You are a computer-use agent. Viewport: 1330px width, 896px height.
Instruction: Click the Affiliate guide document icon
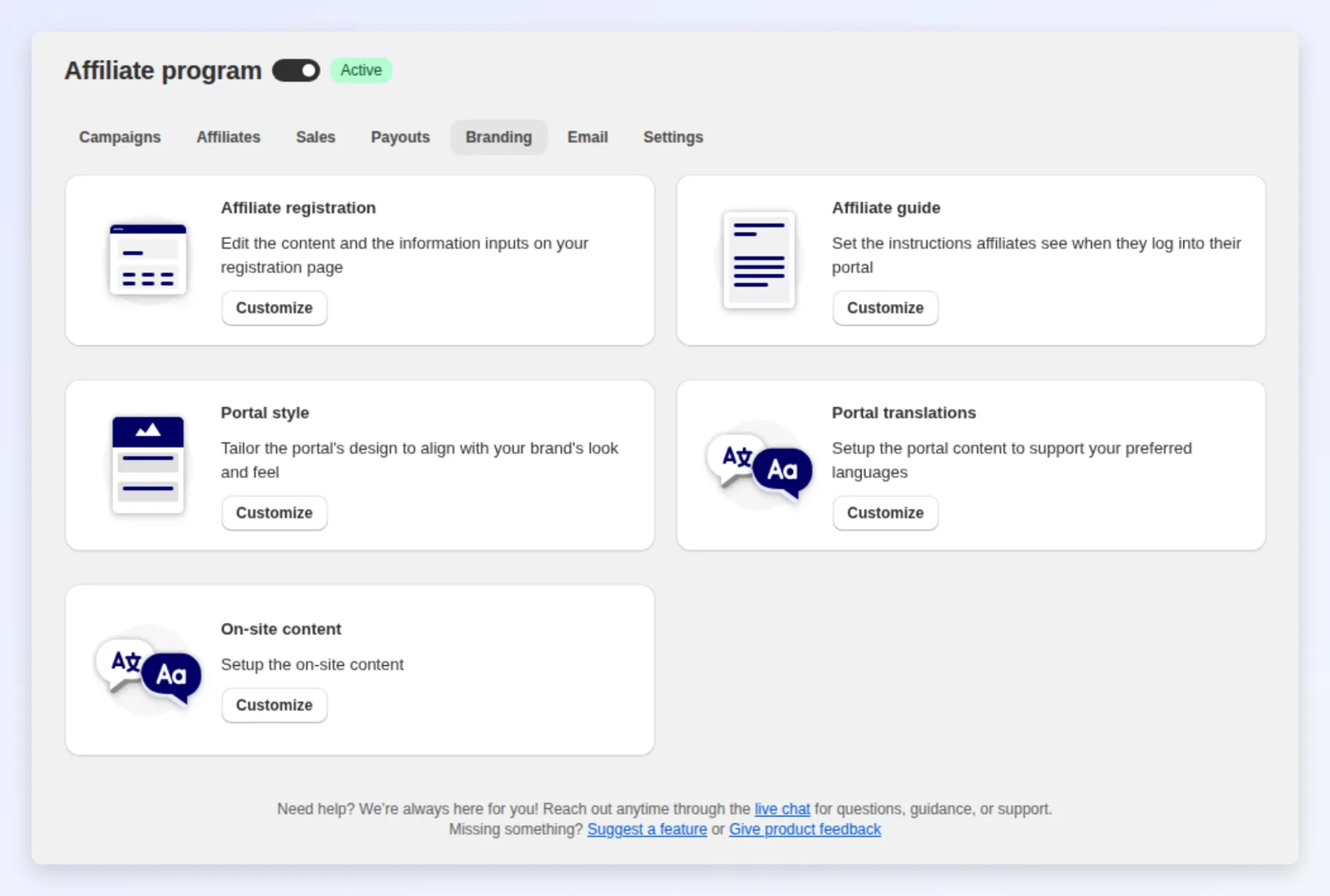click(x=758, y=260)
